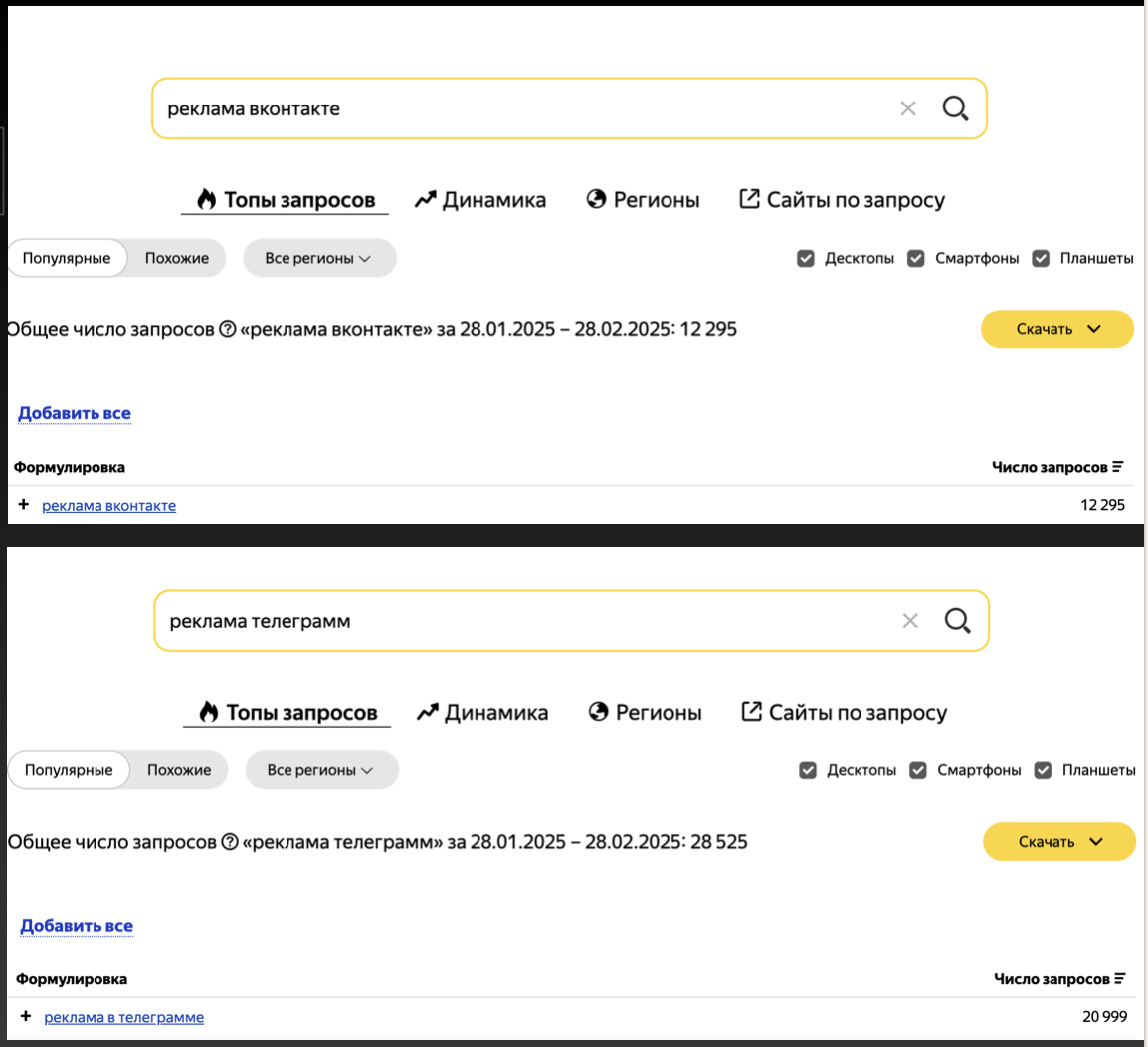Run search for "реклама телеграмм" via magnifier

[958, 621]
